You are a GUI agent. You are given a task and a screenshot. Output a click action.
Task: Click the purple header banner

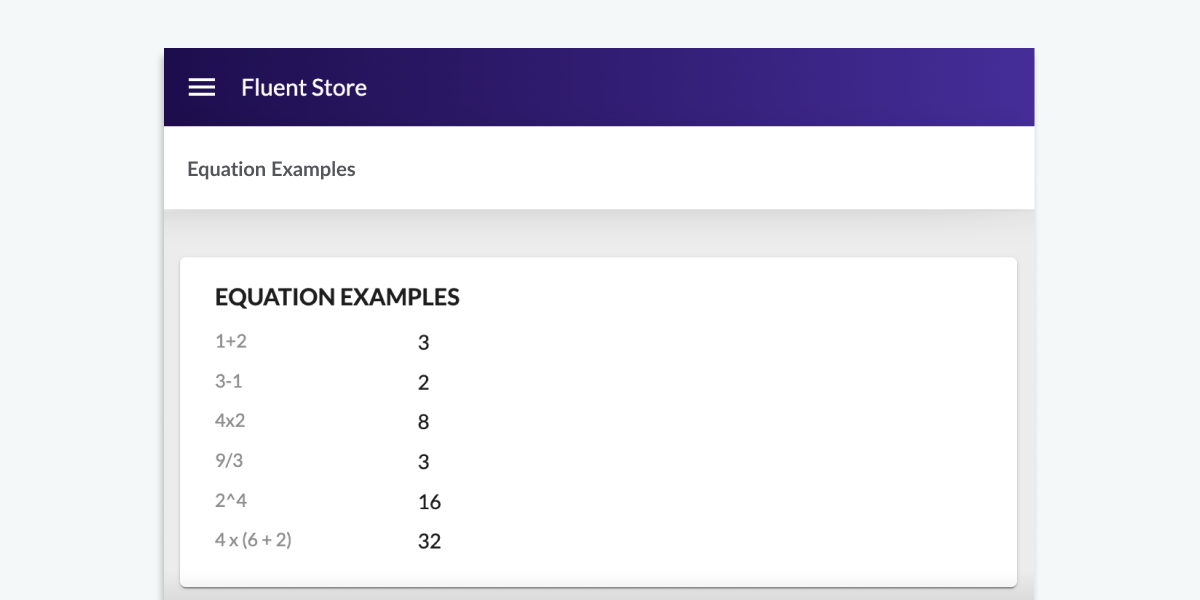(x=700, y=87)
